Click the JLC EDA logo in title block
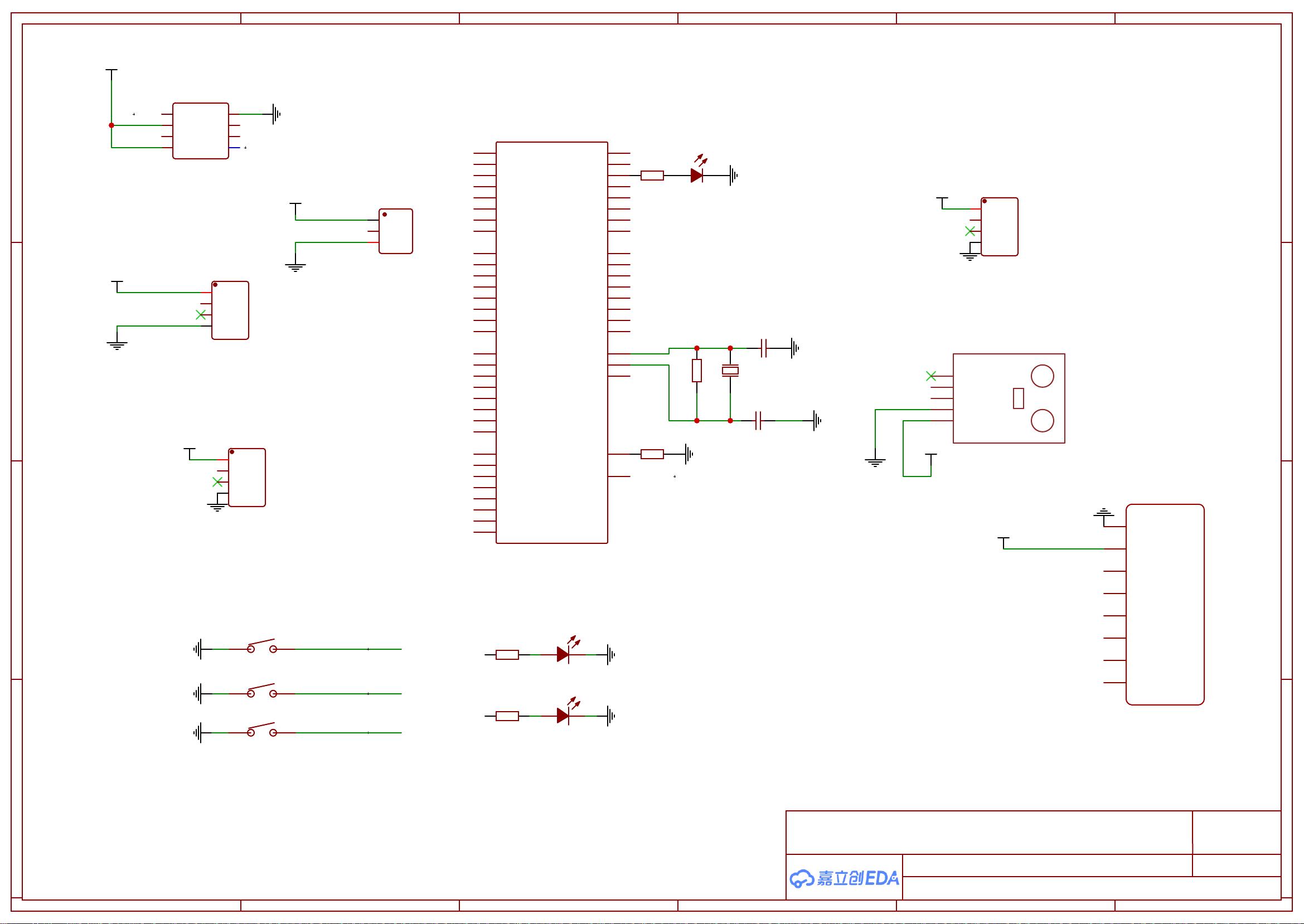This screenshot has height=924, width=1304. coord(844,878)
